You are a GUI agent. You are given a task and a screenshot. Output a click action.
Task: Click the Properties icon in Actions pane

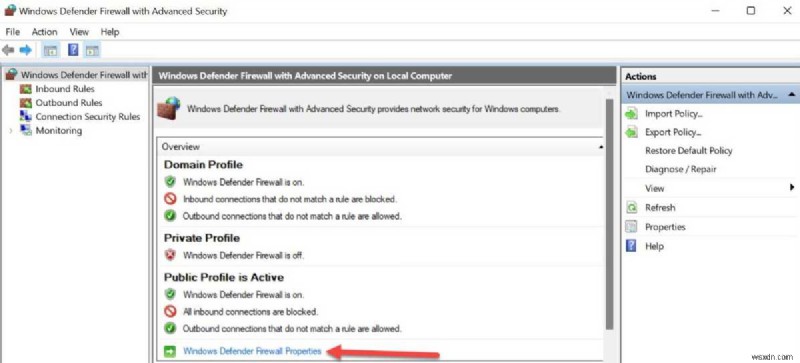coord(632,227)
